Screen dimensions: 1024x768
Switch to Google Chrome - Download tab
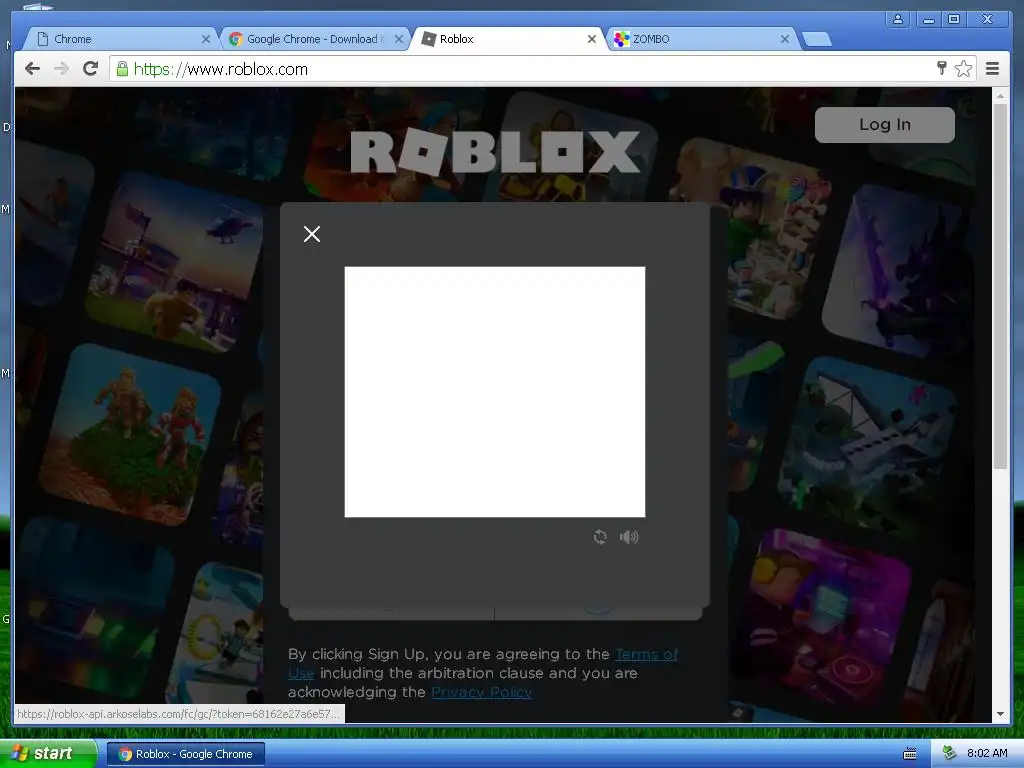coord(312,39)
